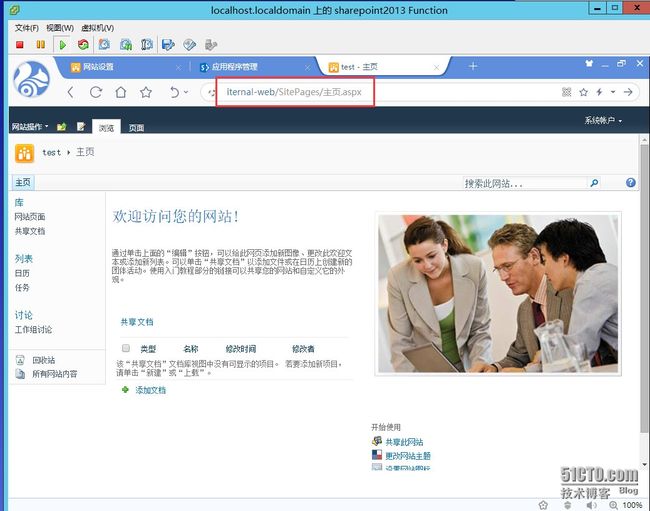Click the USB device toolbar icon

[211, 44]
